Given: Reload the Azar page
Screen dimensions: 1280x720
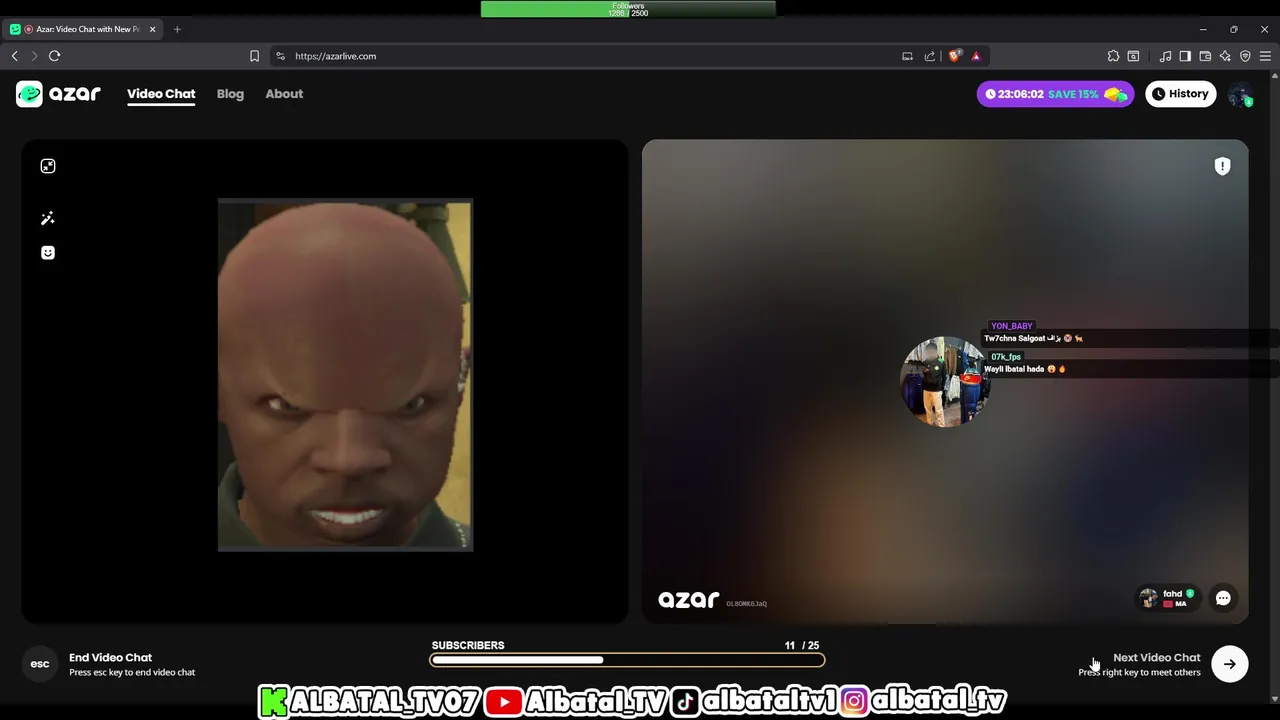Looking at the screenshot, I should [x=55, y=56].
